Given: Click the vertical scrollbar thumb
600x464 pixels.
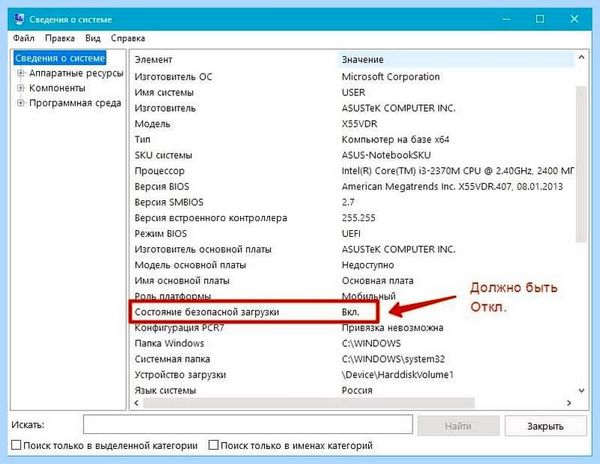Looking at the screenshot, I should tap(581, 164).
